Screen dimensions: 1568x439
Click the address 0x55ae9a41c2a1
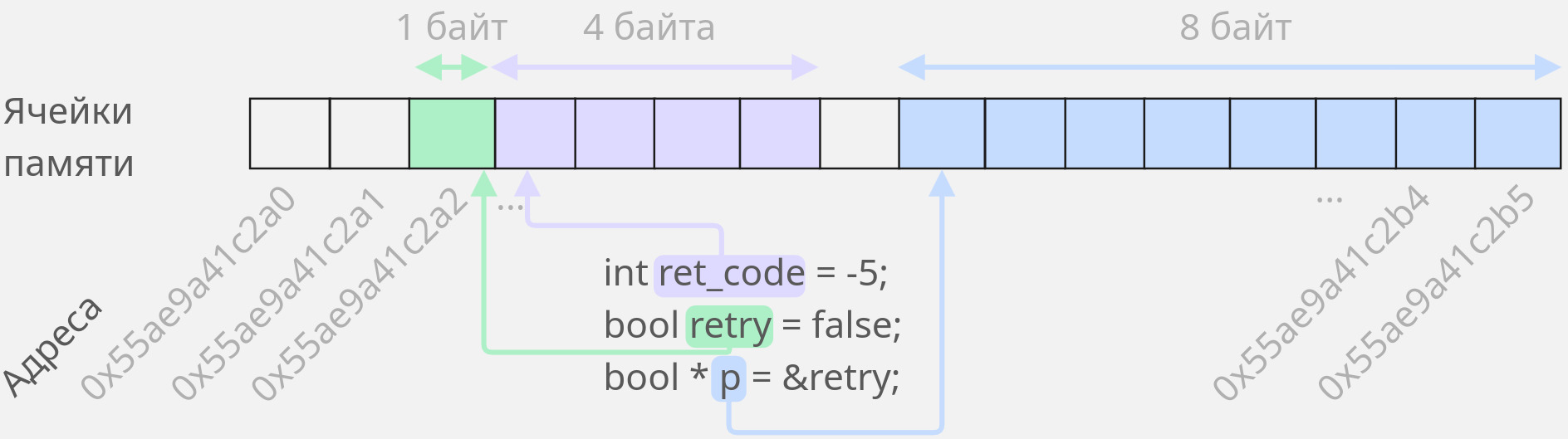(x=279, y=294)
